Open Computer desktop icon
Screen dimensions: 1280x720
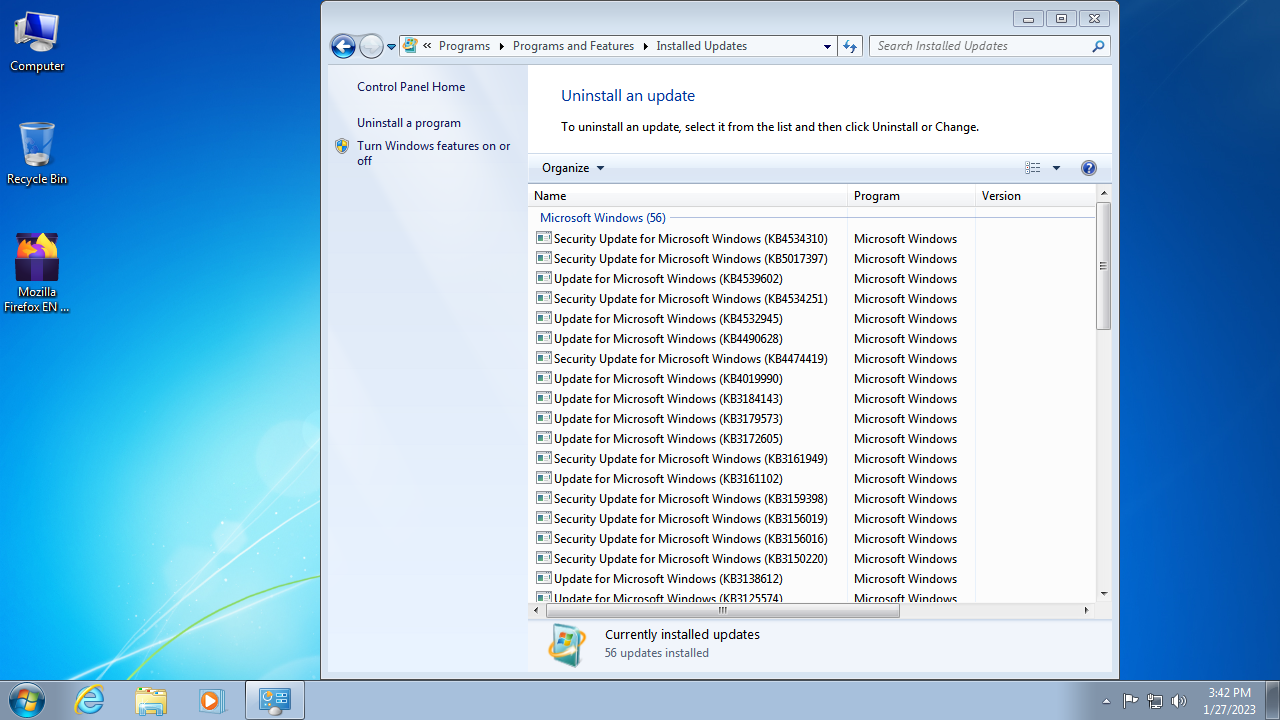(37, 43)
